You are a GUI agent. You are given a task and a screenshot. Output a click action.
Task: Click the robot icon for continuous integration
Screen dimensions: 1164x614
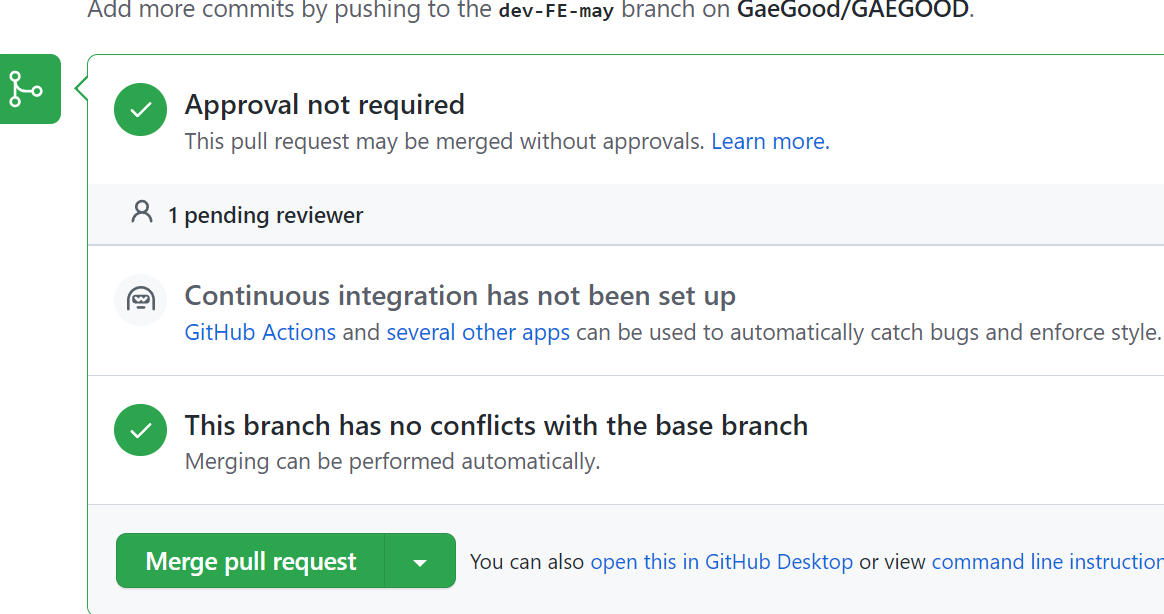140,299
